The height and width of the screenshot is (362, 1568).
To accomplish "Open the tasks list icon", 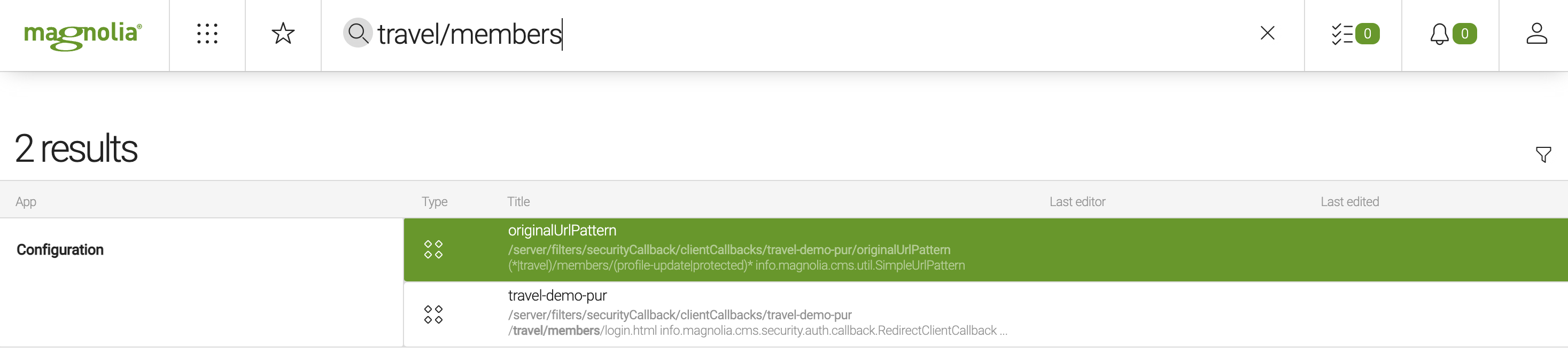I will (x=1341, y=34).
